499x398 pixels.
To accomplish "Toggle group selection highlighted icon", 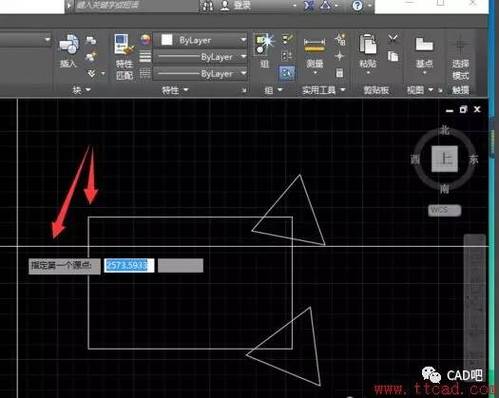I will pyautogui.click(x=287, y=73).
